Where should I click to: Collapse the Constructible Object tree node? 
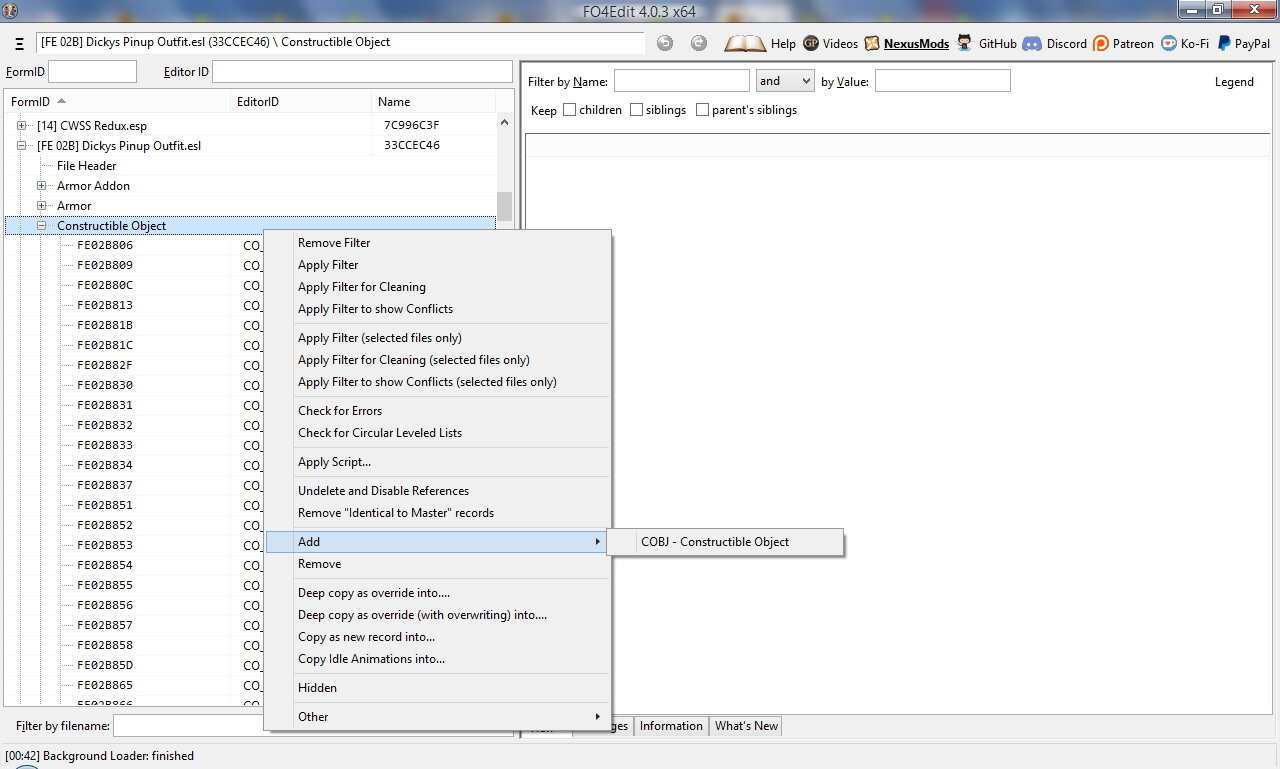[x=42, y=226]
